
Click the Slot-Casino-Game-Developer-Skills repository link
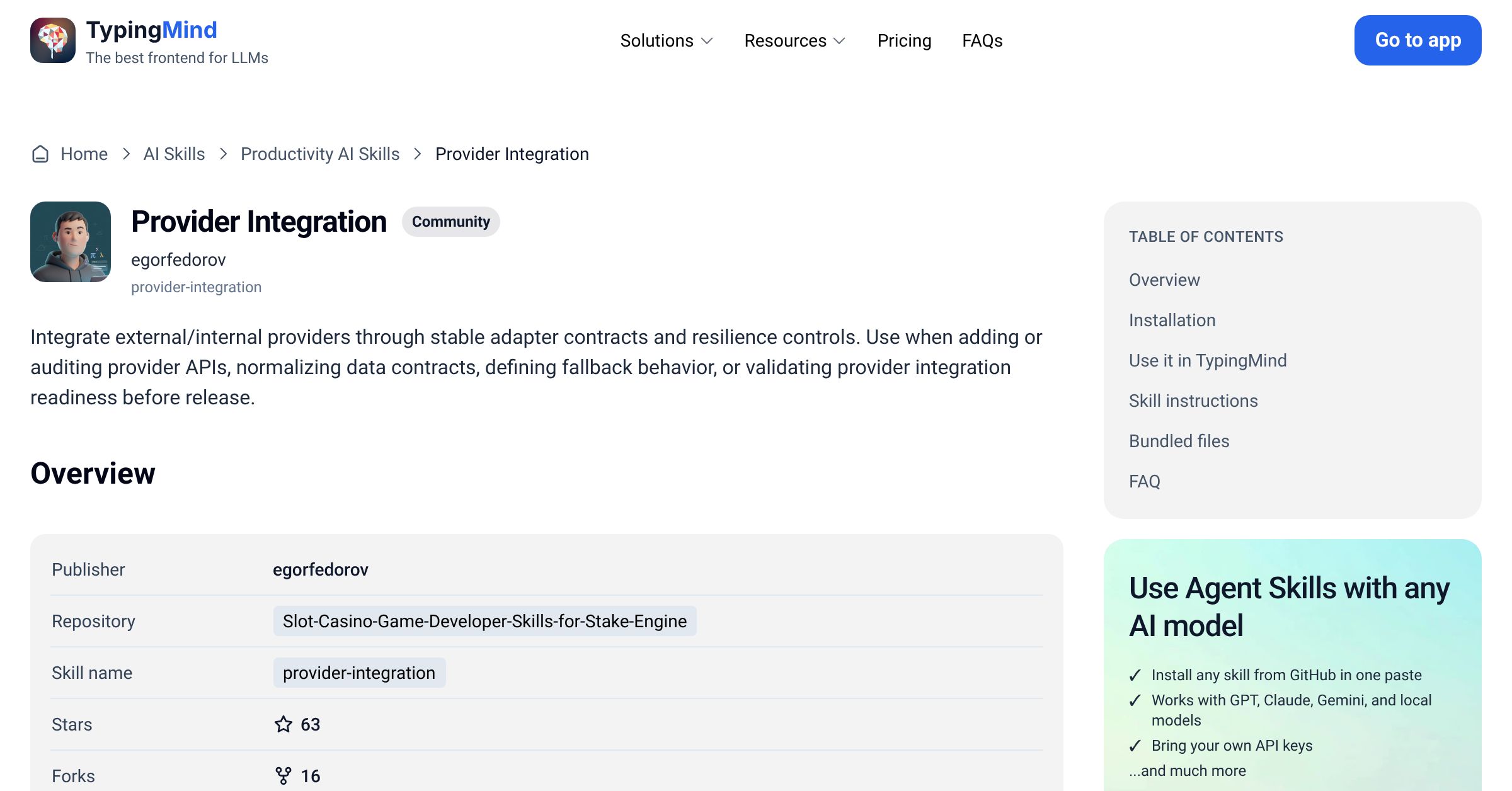[484, 621]
